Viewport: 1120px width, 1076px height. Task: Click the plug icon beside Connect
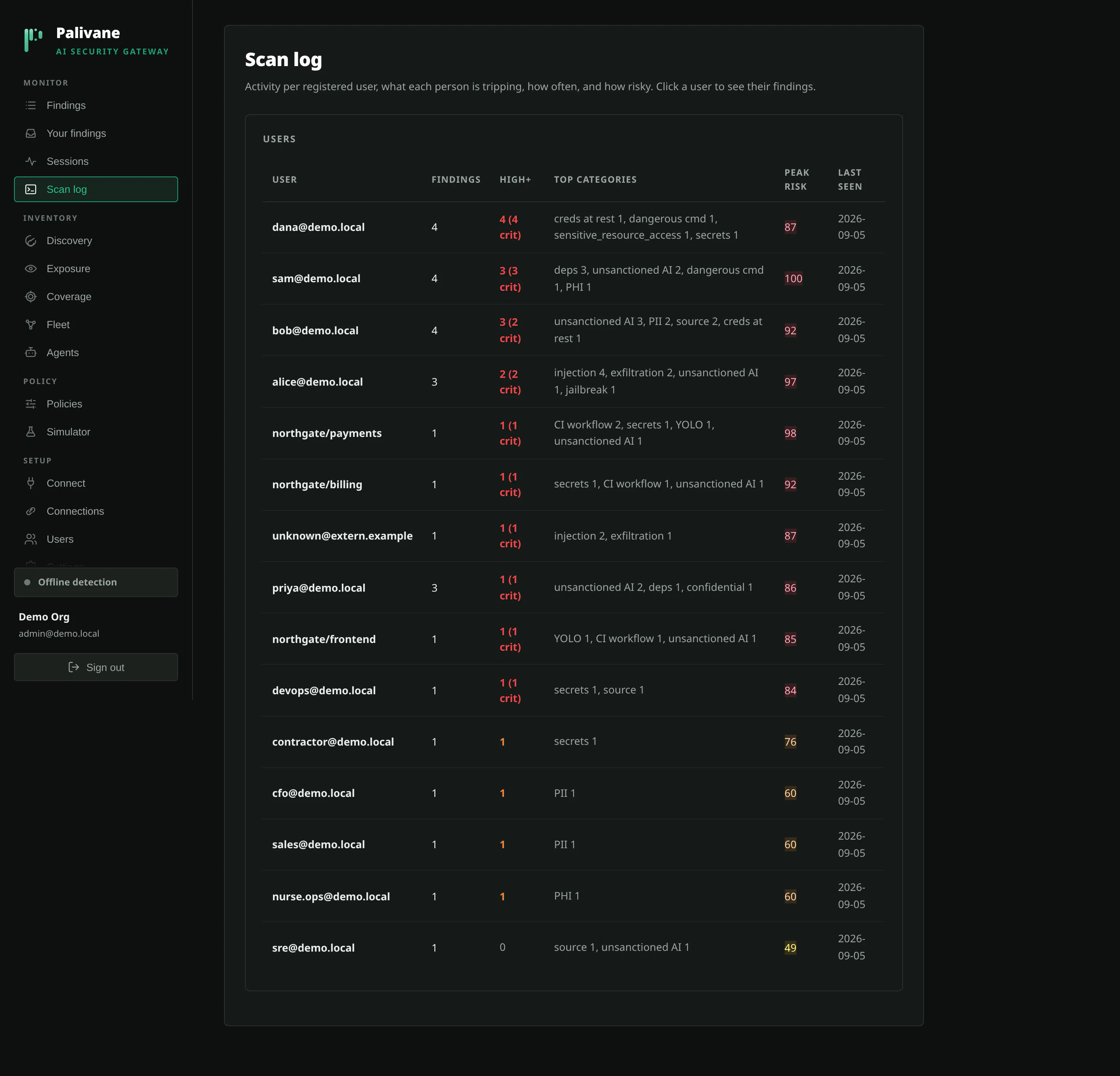[31, 484]
